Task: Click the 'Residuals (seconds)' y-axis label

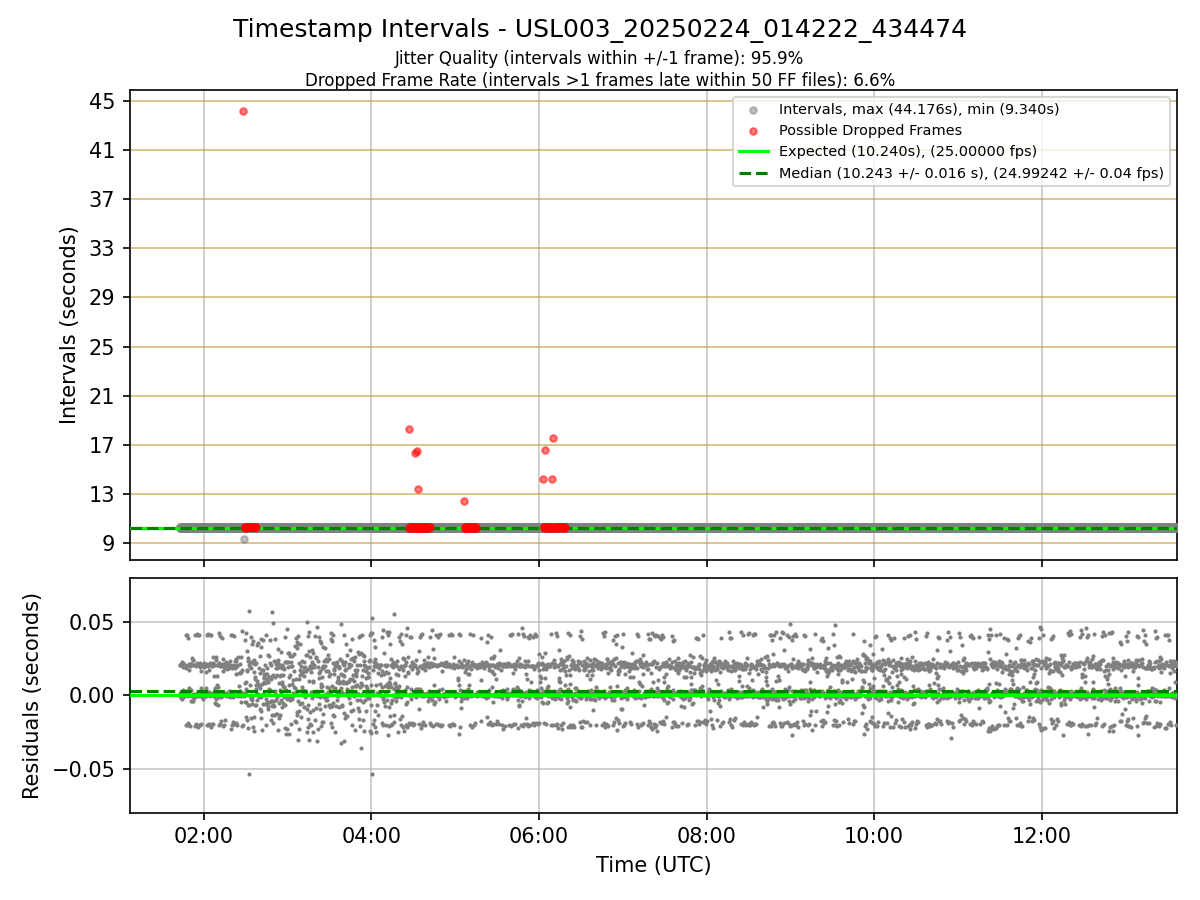Action: click(x=32, y=696)
